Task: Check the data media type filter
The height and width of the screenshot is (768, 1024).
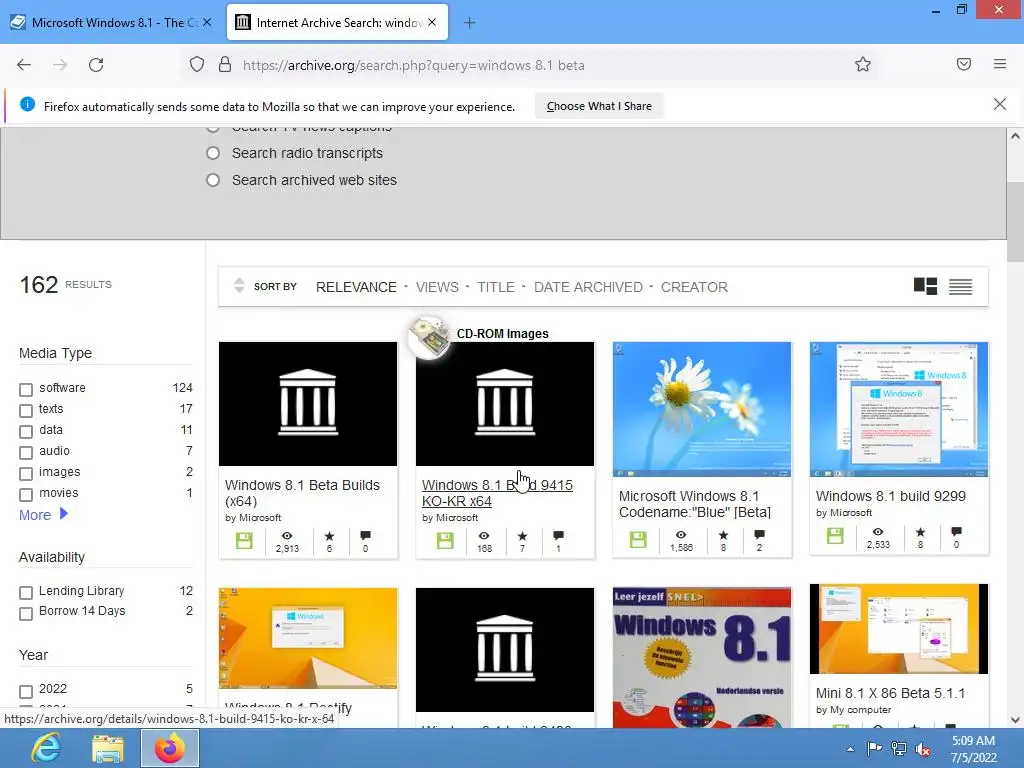Action: coord(26,431)
